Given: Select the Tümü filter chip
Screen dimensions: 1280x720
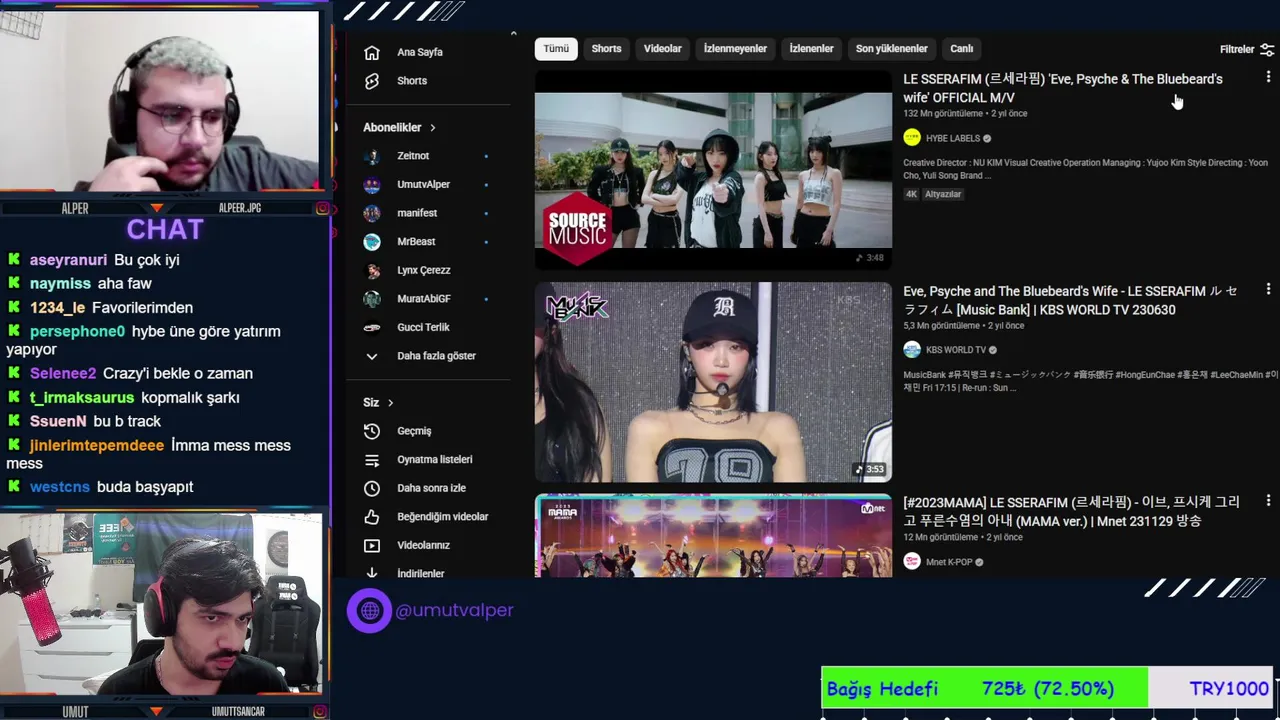Looking at the screenshot, I should click(x=556, y=49).
